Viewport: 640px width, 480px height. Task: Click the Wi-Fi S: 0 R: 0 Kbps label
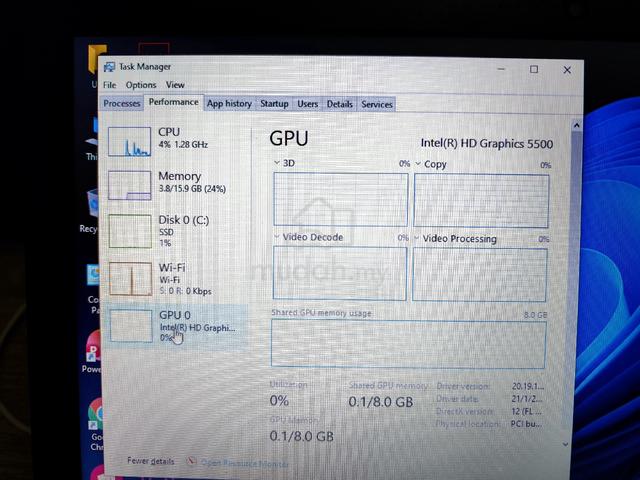pyautogui.click(x=185, y=279)
